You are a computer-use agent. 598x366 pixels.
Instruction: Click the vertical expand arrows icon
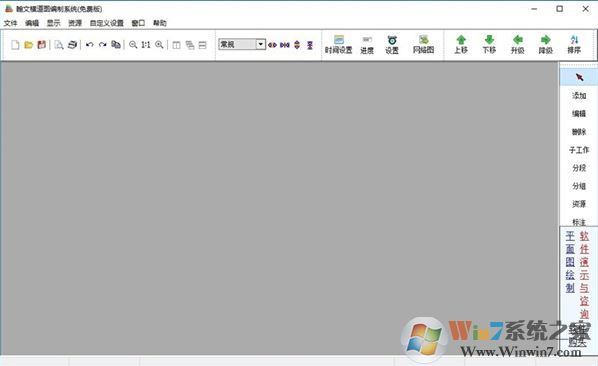(x=297, y=45)
